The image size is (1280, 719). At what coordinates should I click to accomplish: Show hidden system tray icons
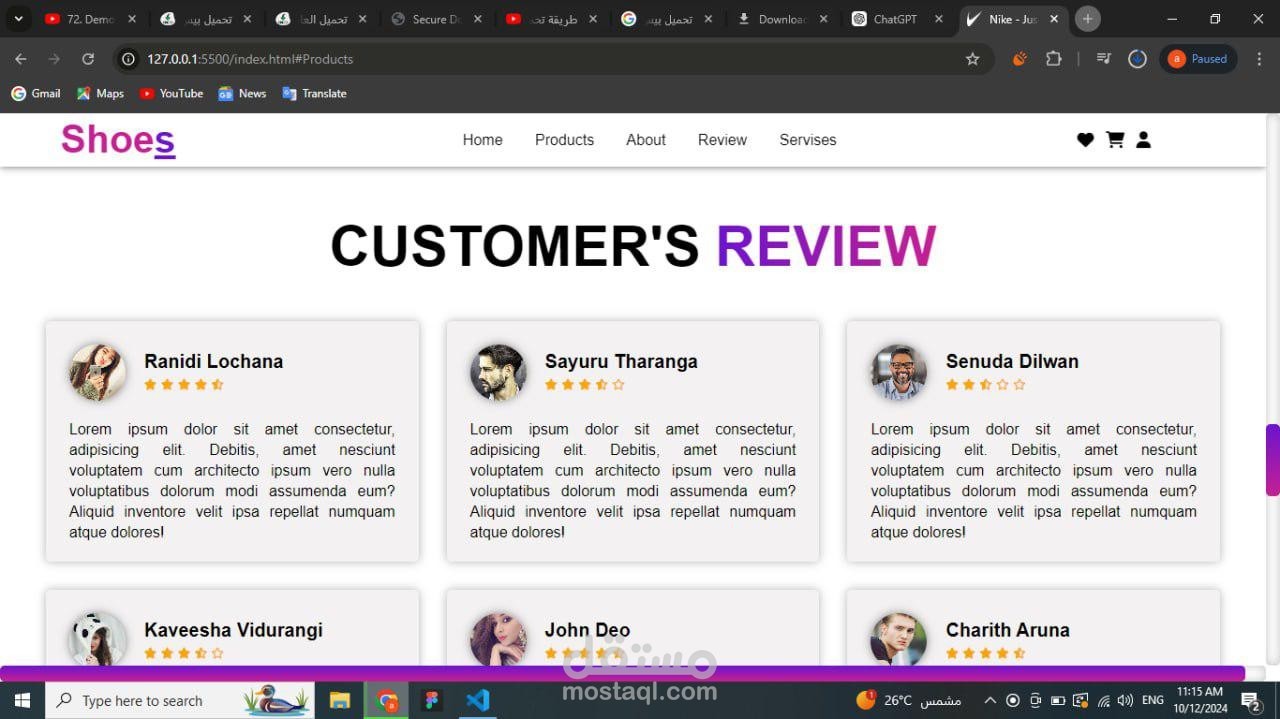pyautogui.click(x=990, y=700)
